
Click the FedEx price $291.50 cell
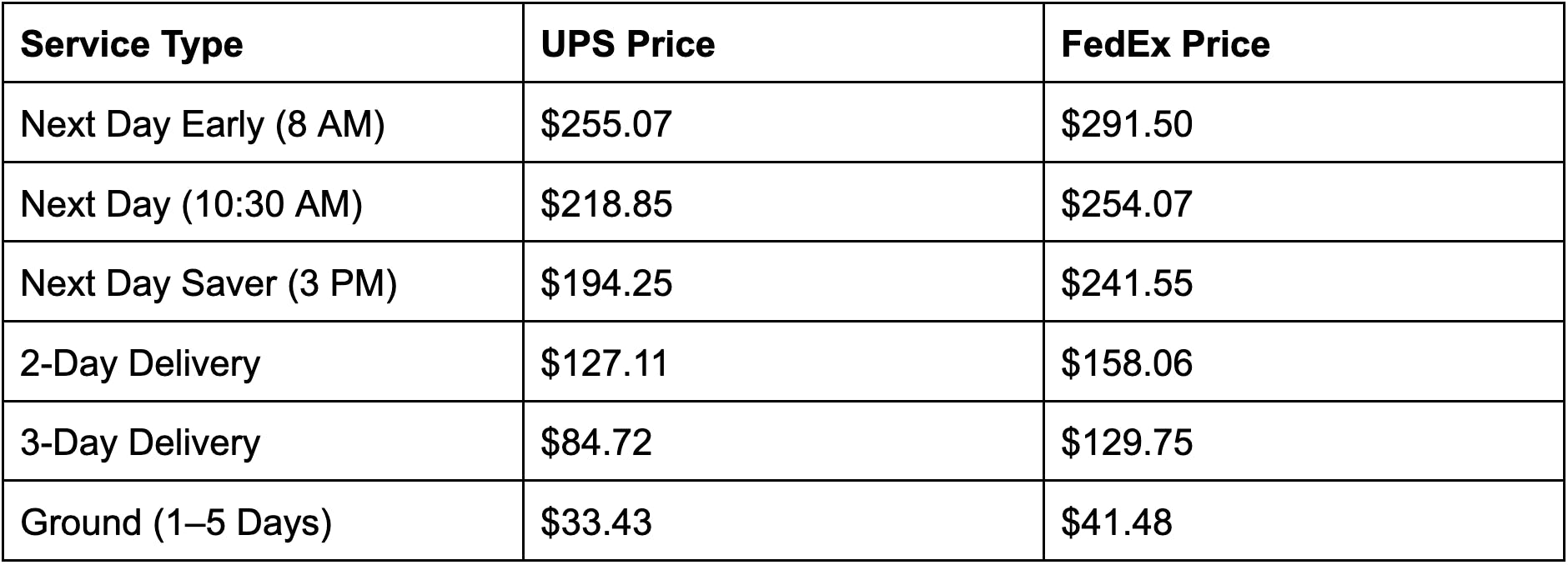pyautogui.click(x=1304, y=122)
